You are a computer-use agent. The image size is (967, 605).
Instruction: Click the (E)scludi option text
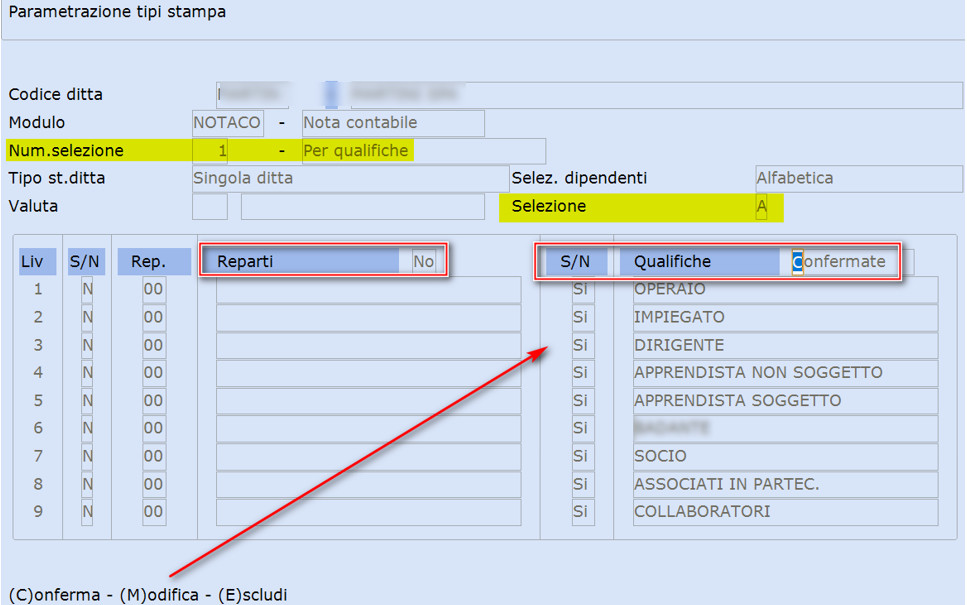pyautogui.click(x=253, y=595)
